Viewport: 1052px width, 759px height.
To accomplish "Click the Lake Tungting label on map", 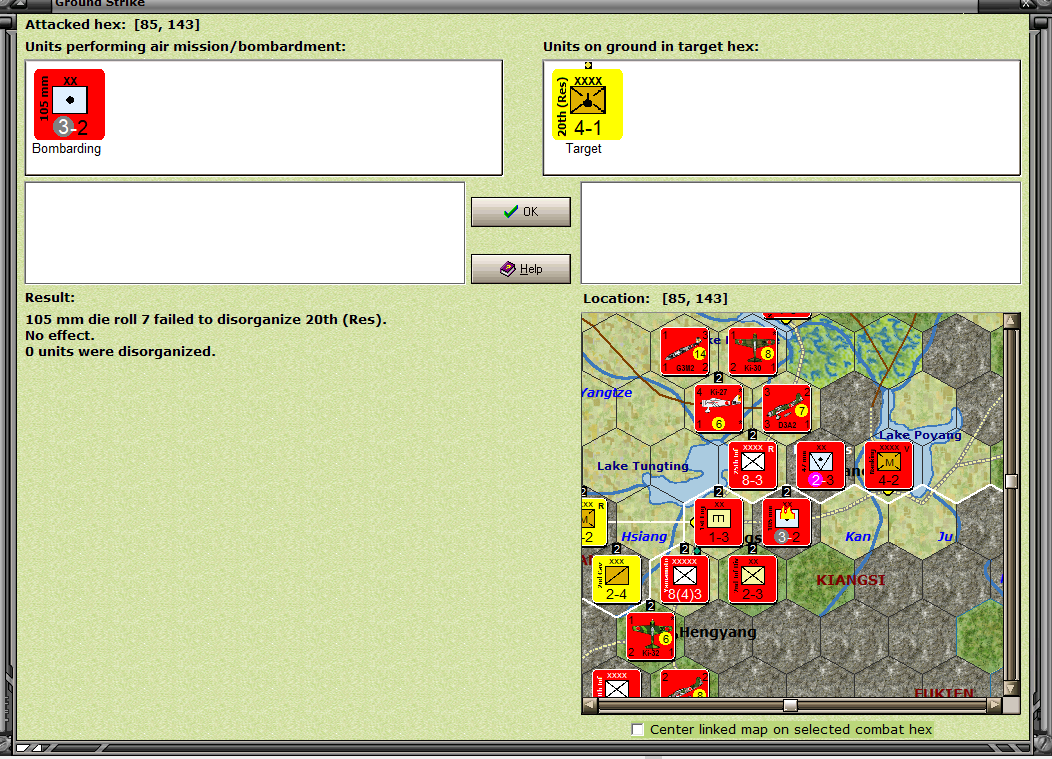I will tap(643, 466).
